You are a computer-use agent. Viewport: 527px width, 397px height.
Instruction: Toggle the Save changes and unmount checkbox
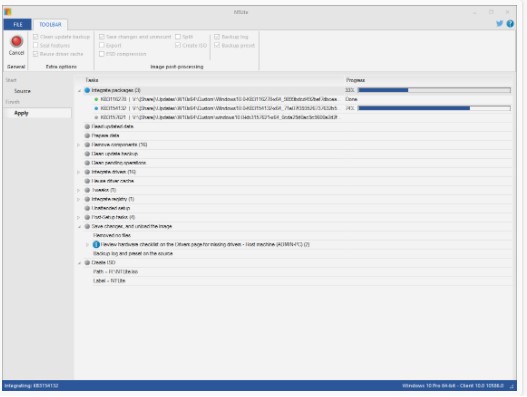[x=102, y=37]
